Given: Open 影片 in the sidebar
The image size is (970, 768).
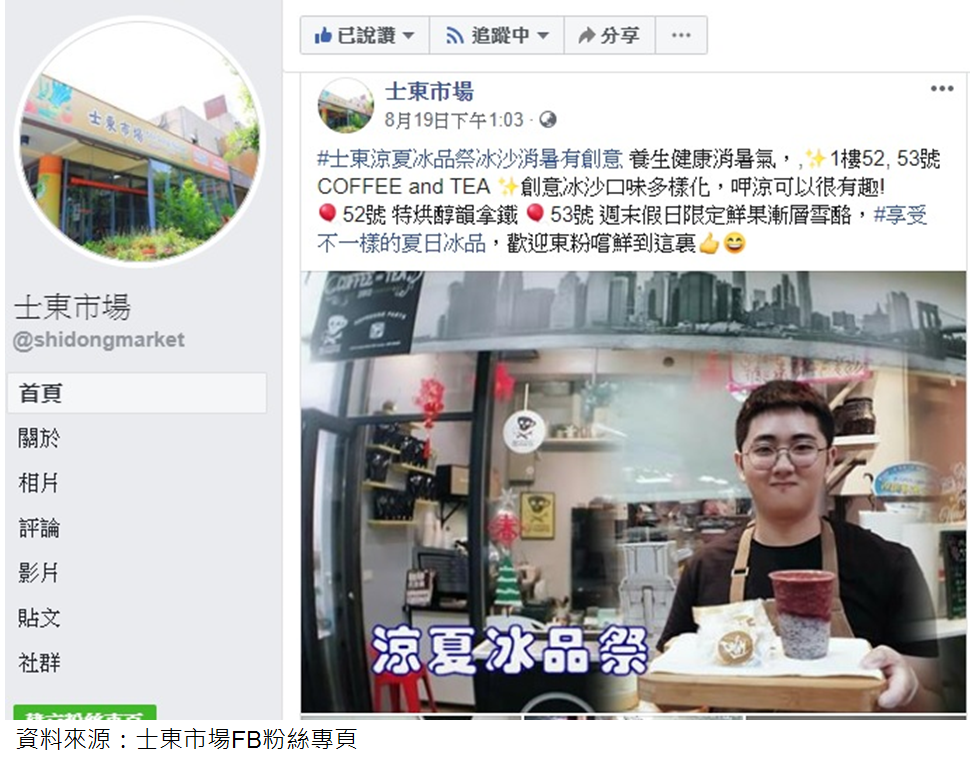Looking at the screenshot, I should (38, 573).
